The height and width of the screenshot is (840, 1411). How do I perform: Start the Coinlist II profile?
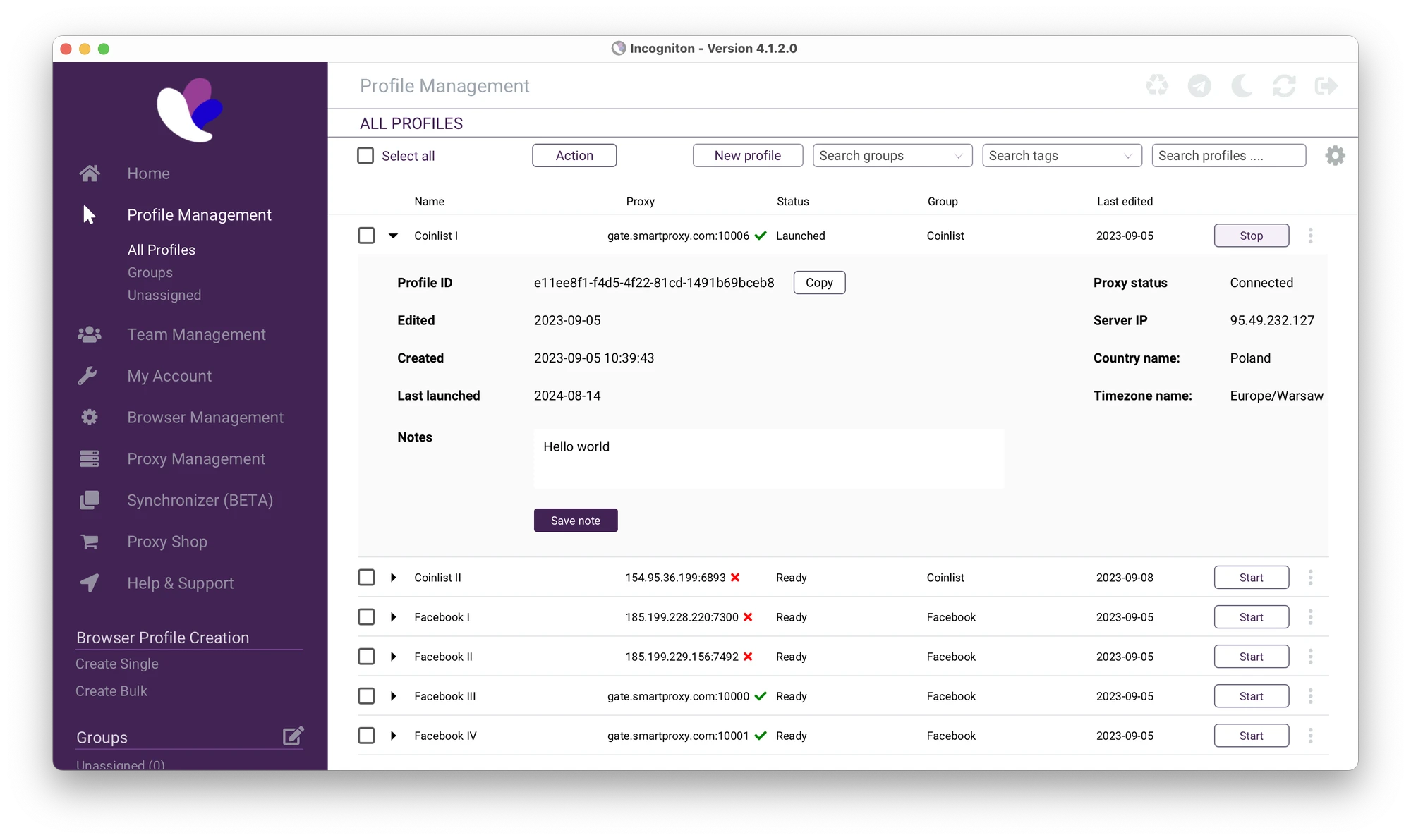[1252, 578]
